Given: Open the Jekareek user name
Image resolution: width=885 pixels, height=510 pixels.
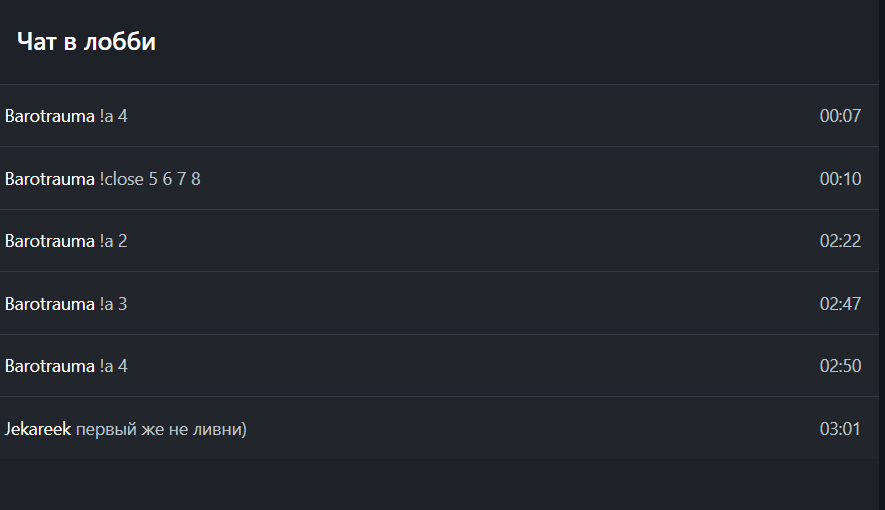Looking at the screenshot, I should pos(37,429).
